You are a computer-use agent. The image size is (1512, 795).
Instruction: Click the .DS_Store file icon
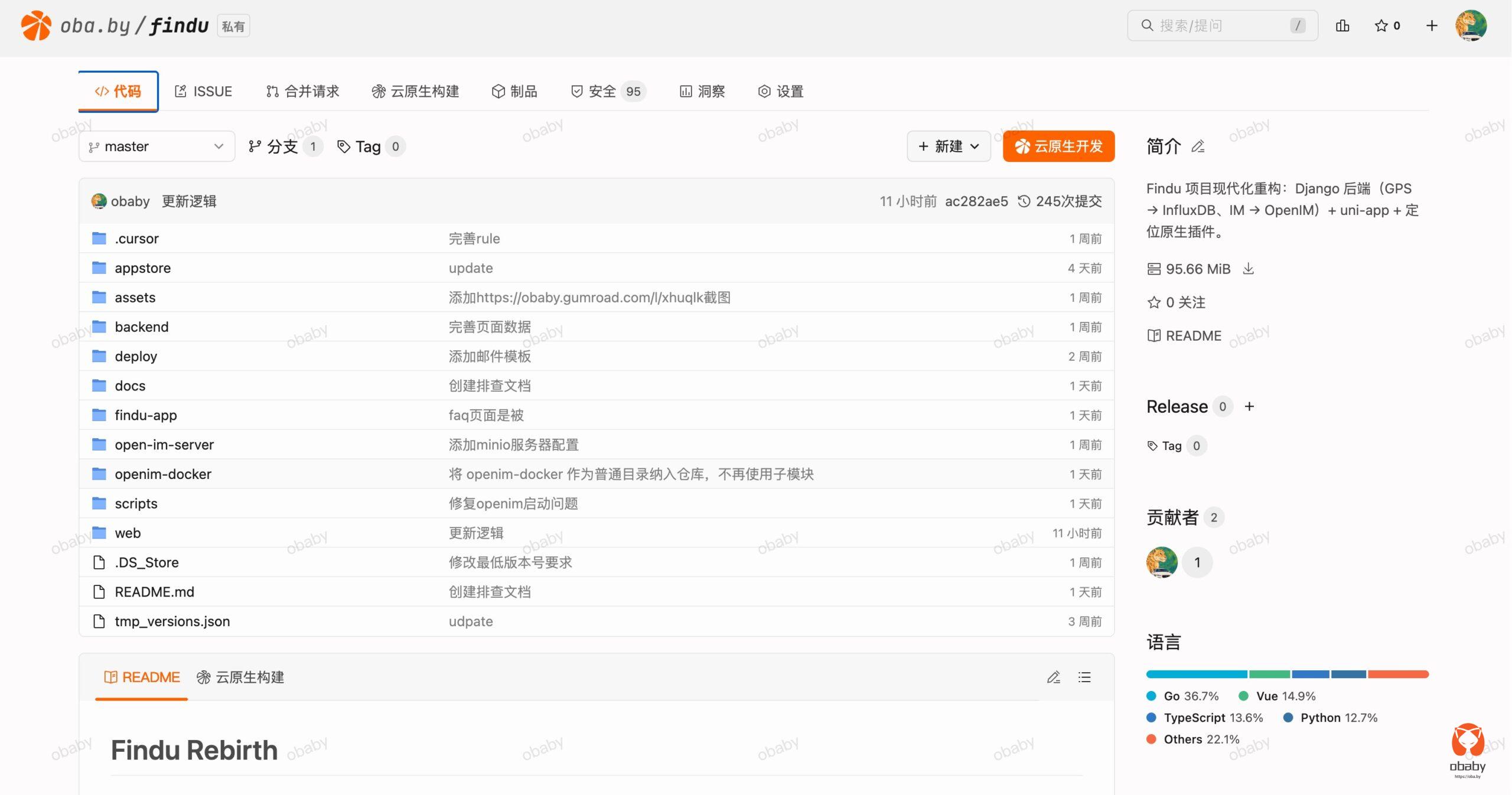(99, 562)
